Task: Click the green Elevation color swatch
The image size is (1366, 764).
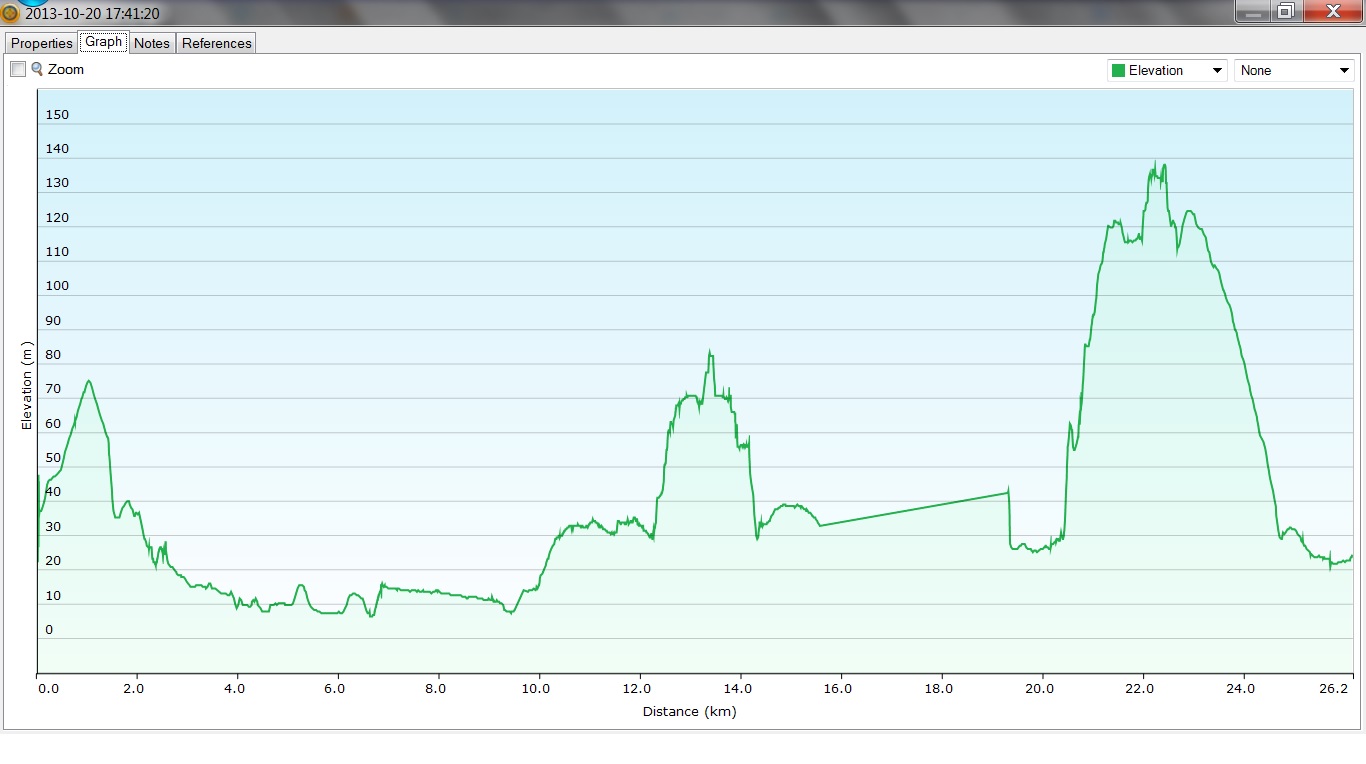Action: pyautogui.click(x=1118, y=71)
